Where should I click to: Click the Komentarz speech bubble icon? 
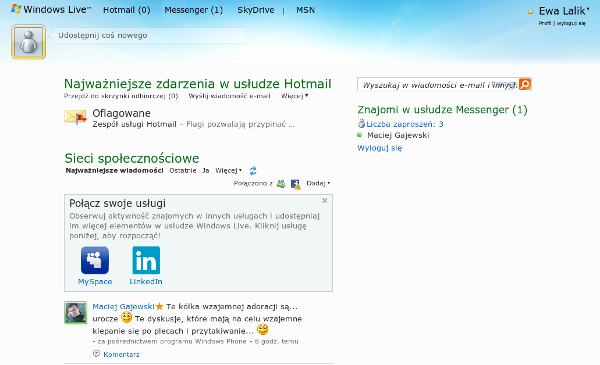[96, 354]
